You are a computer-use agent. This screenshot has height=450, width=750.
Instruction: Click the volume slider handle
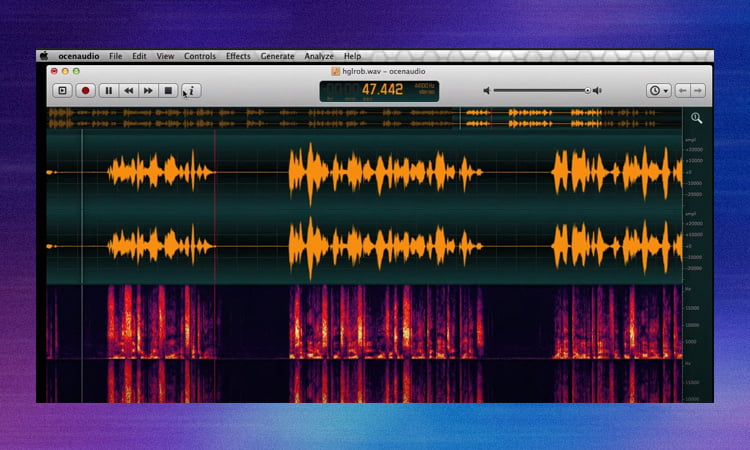(x=587, y=90)
